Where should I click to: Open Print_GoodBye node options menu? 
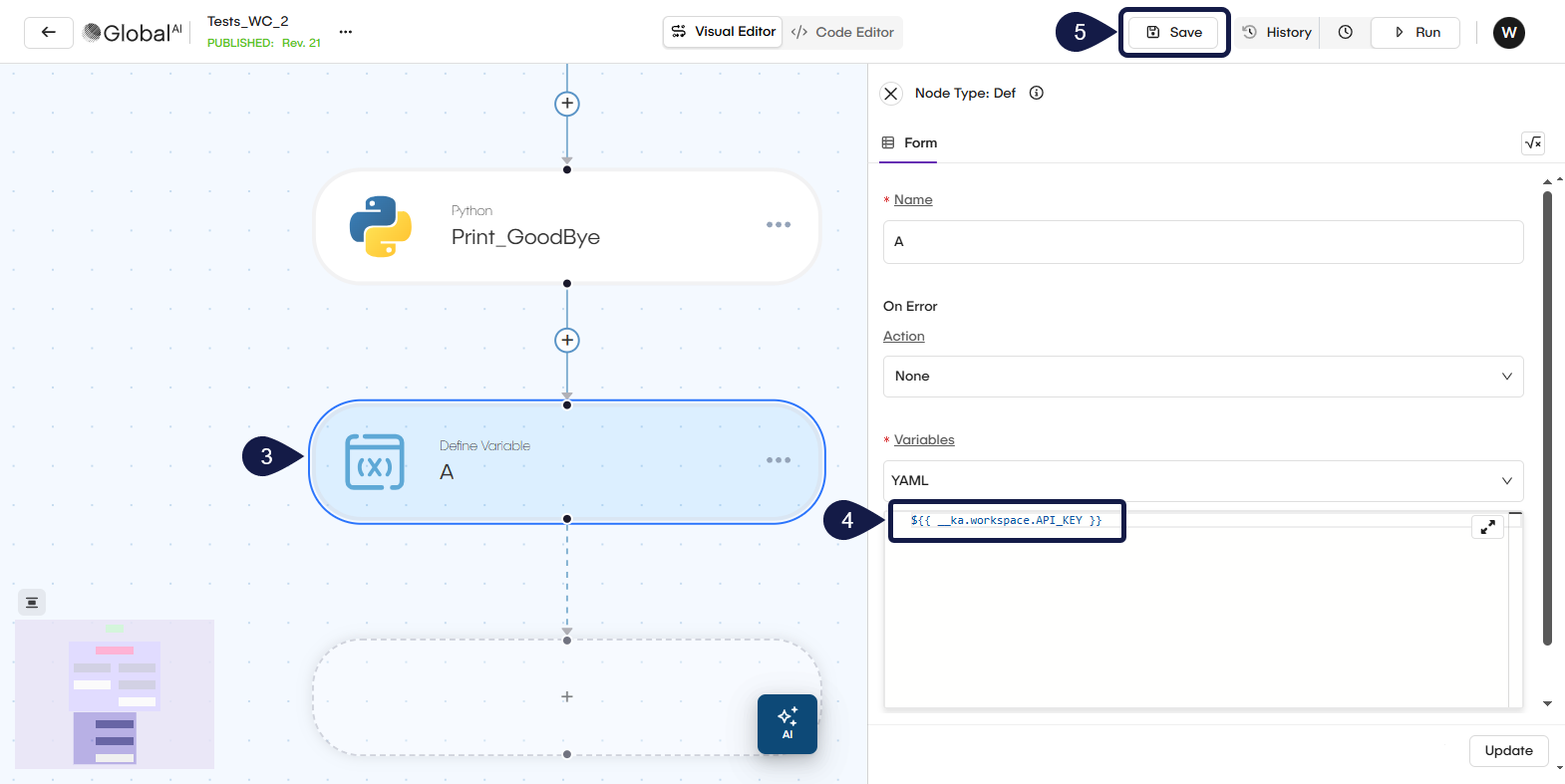click(x=779, y=225)
